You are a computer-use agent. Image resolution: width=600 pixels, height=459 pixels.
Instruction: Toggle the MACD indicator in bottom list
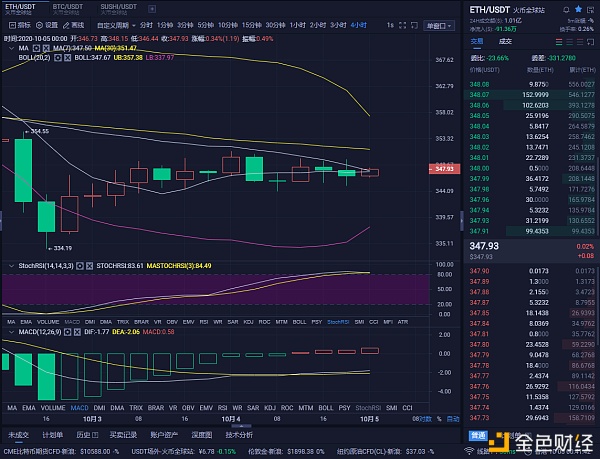(81, 408)
